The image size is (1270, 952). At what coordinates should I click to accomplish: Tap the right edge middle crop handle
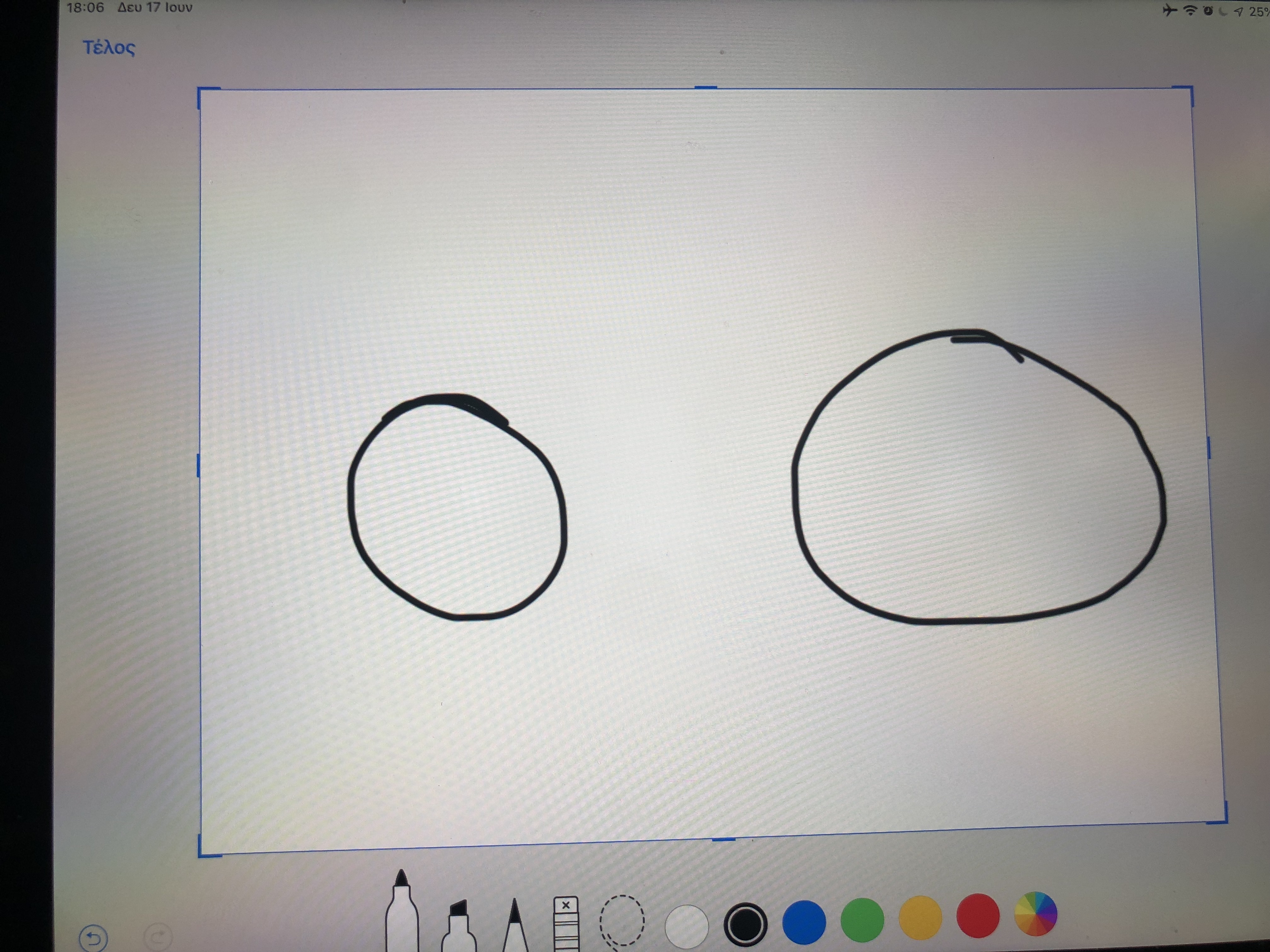[x=1208, y=448]
